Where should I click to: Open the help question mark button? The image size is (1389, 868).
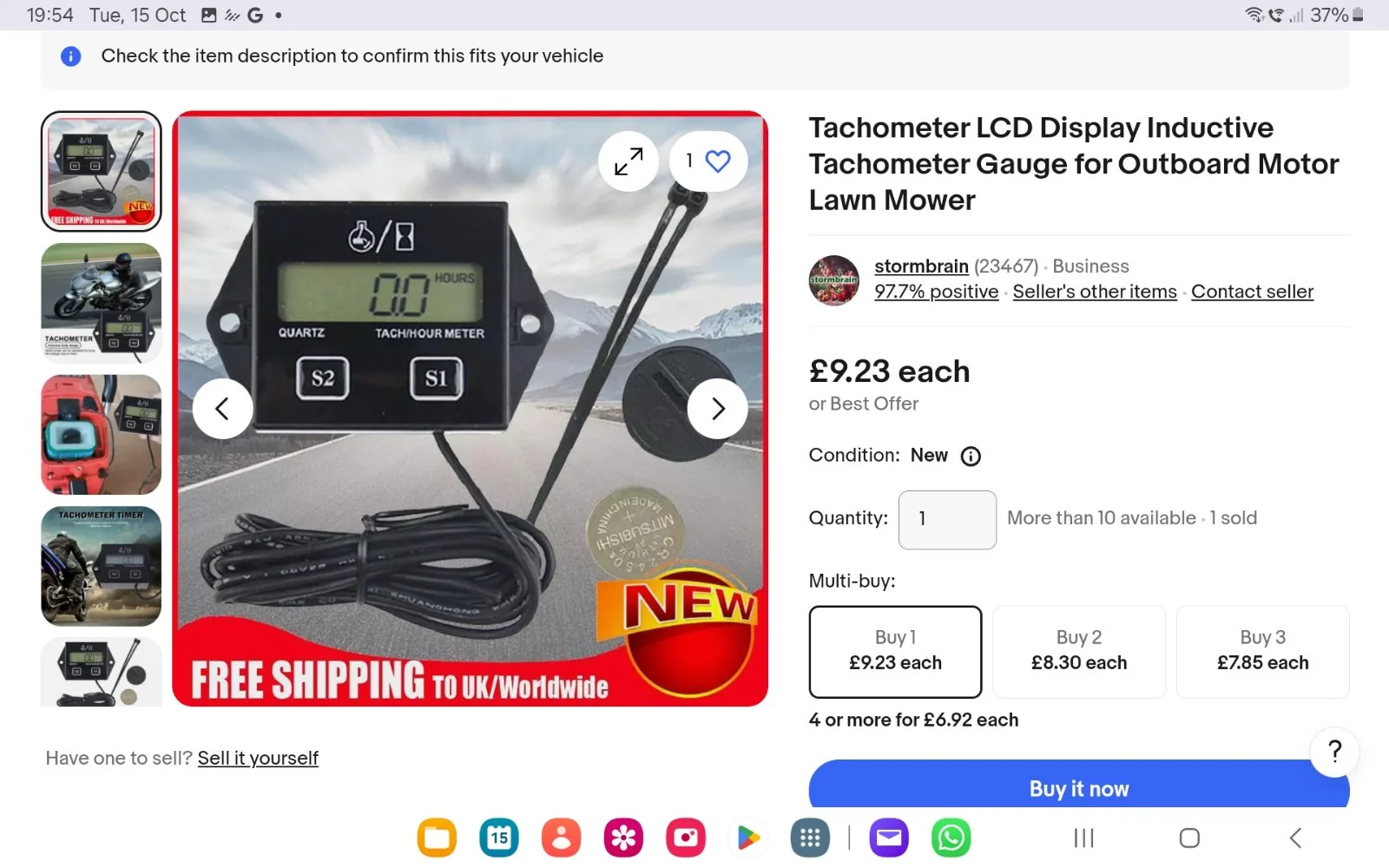(1334, 752)
